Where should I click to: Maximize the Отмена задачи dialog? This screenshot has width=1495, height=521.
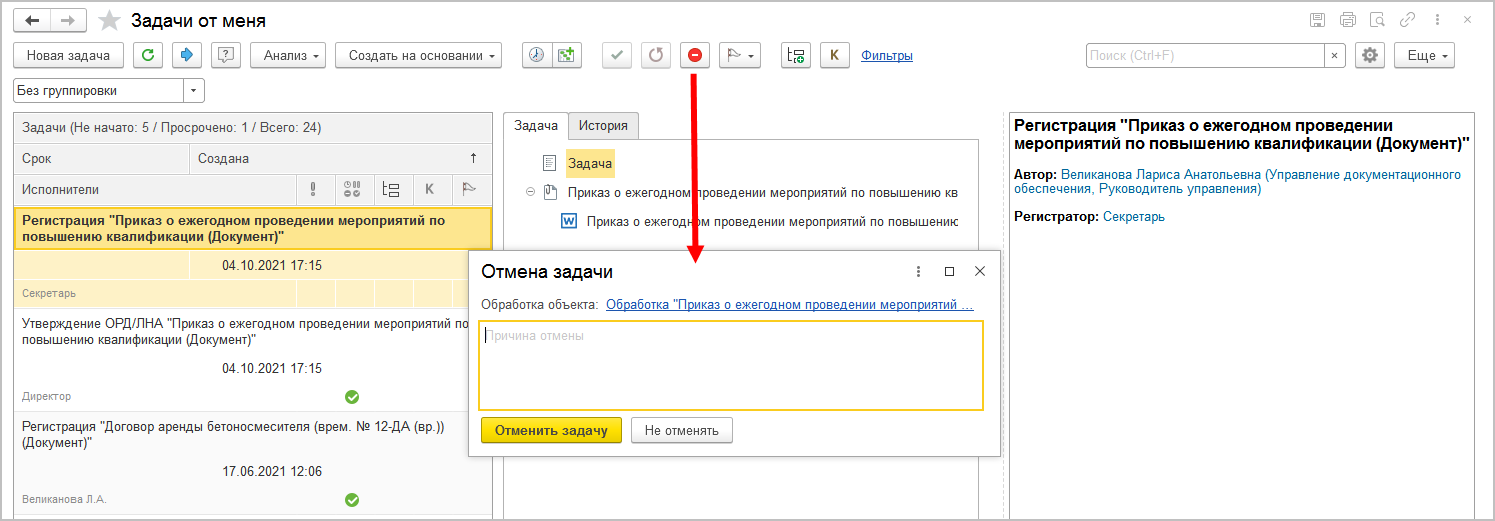pyautogui.click(x=949, y=271)
